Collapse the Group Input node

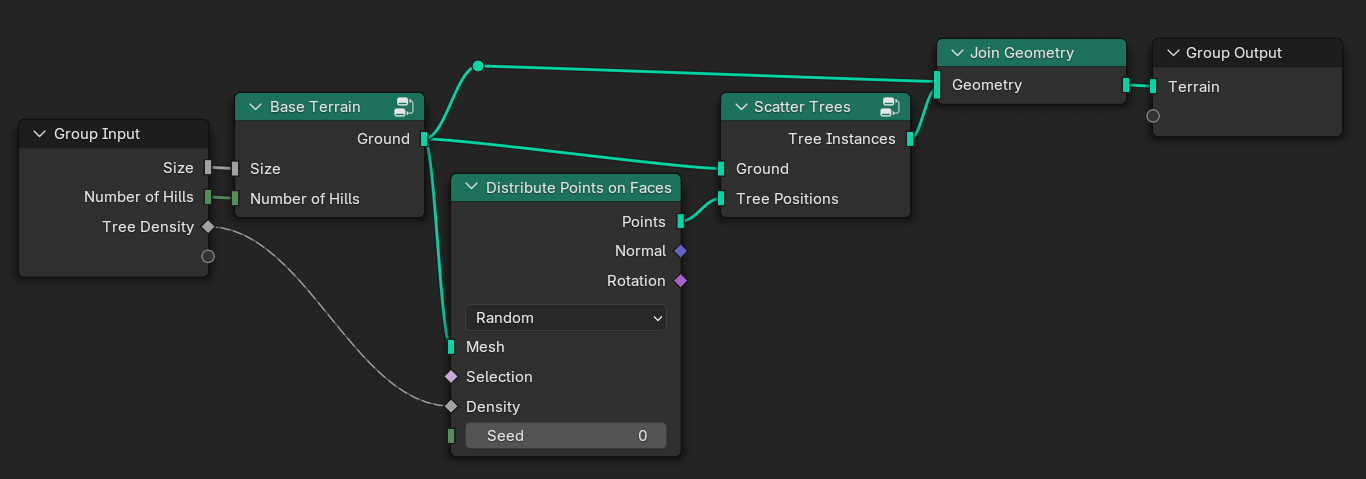pyautogui.click(x=40, y=134)
